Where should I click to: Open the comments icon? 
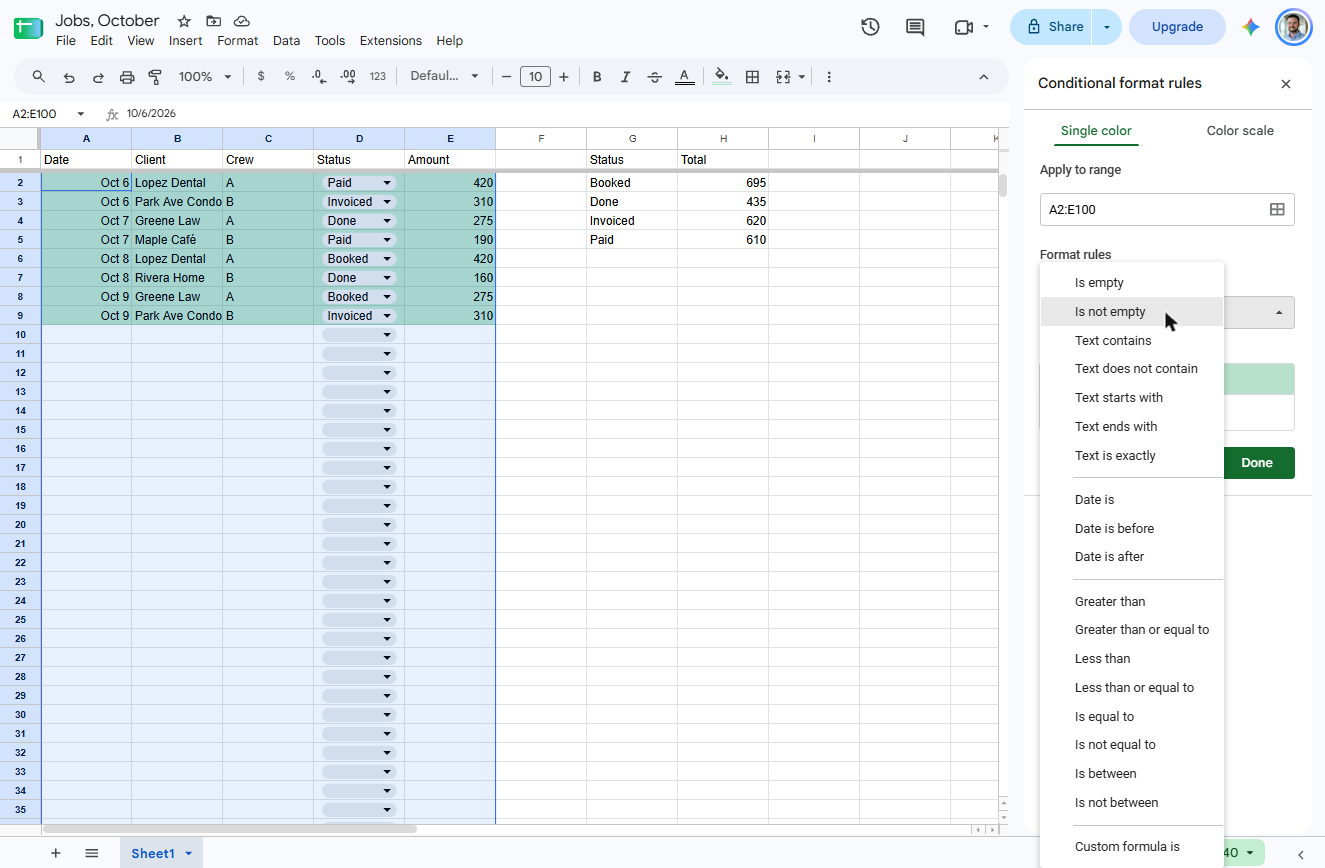pyautogui.click(x=915, y=27)
